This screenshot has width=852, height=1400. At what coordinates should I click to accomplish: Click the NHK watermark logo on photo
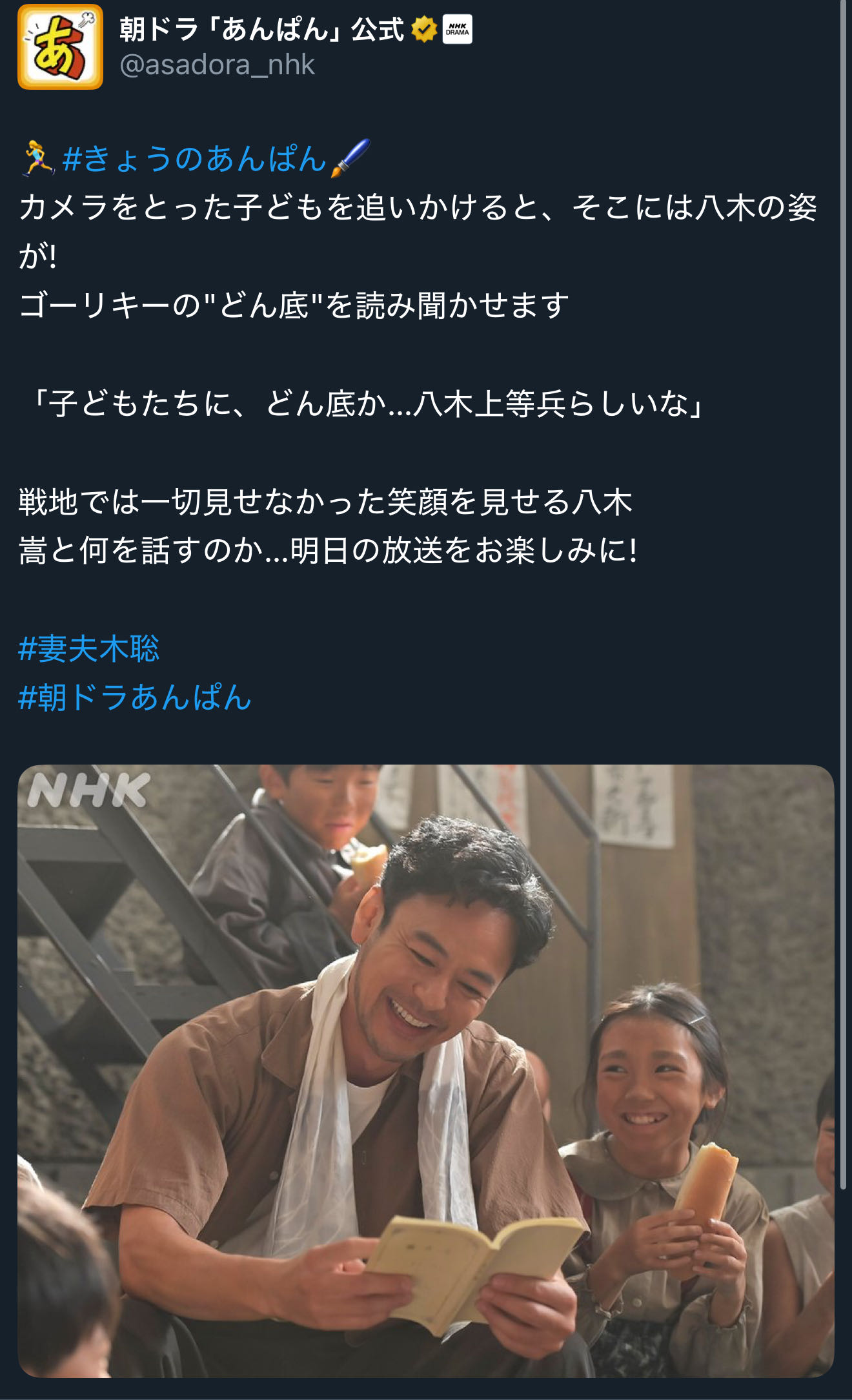pos(88,790)
